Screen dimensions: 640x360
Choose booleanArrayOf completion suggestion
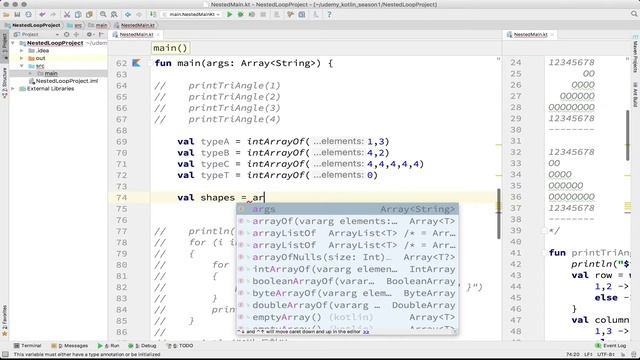tap(347, 281)
